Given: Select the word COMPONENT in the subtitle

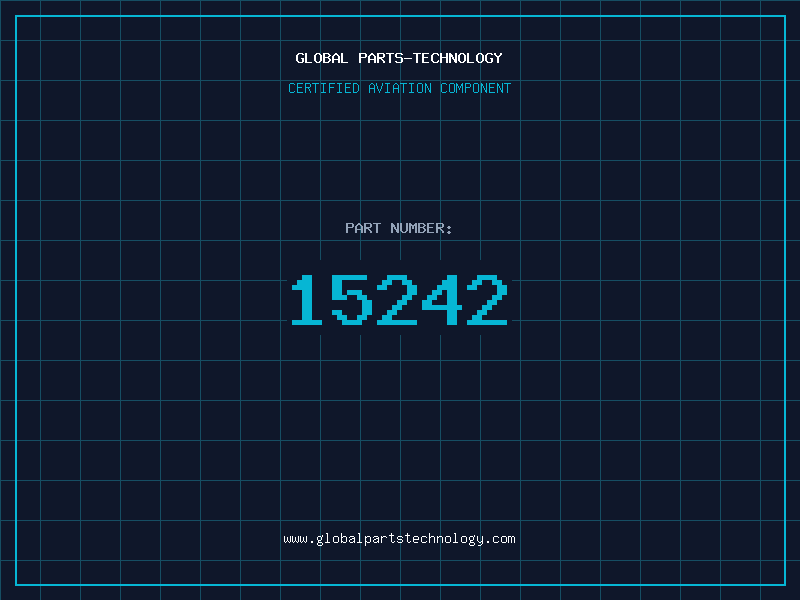Looking at the screenshot, I should click(x=476, y=88).
